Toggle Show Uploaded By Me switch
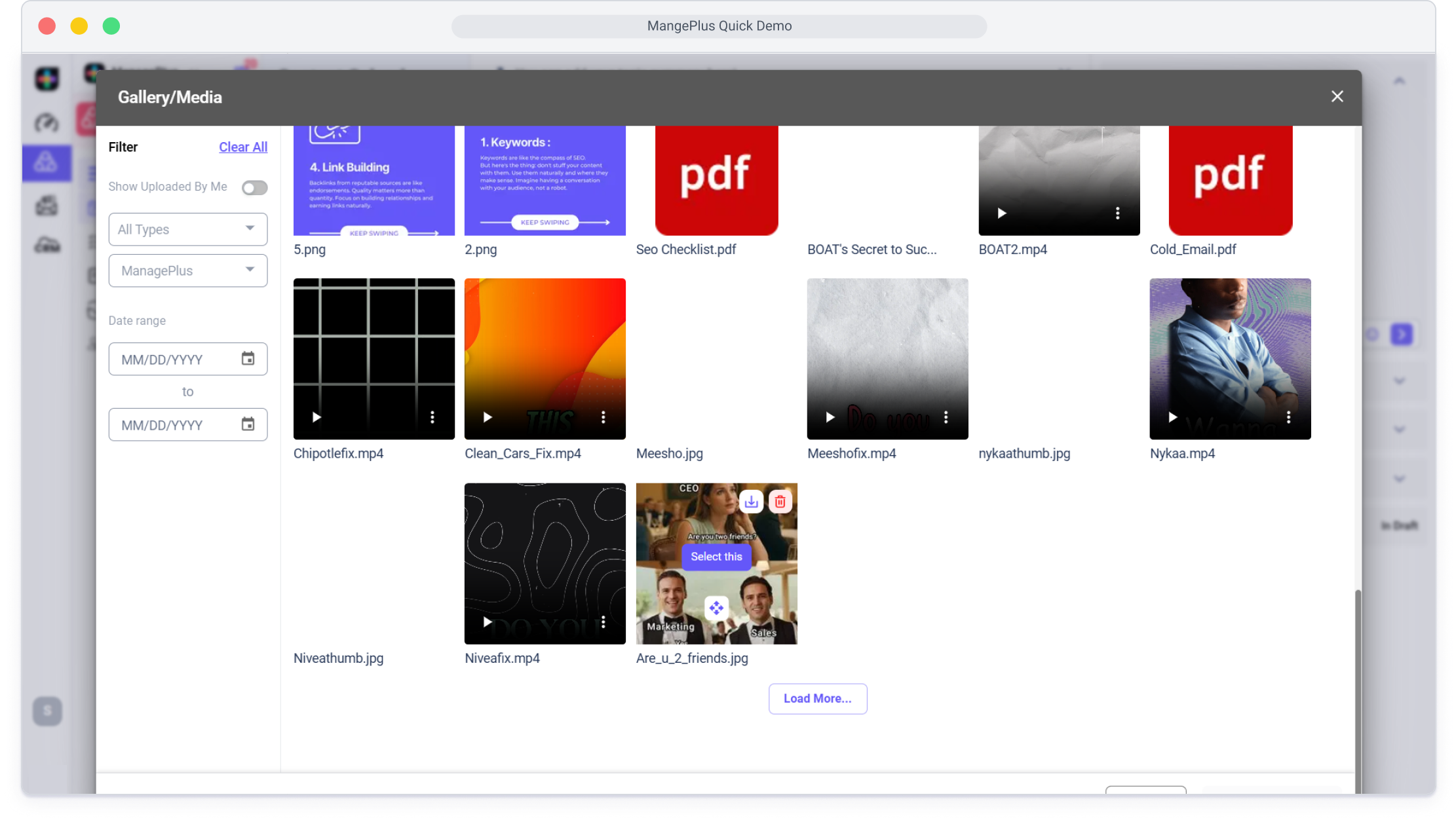This screenshot has width=1456, height=820. (254, 188)
